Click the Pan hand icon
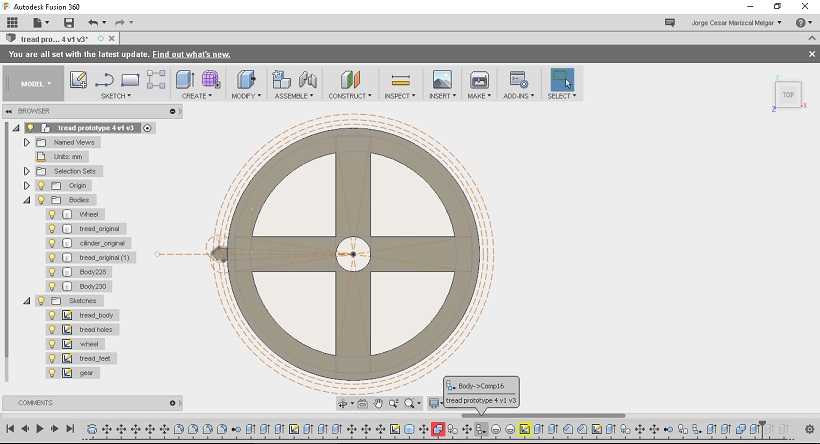Image resolution: width=820 pixels, height=444 pixels. click(378, 403)
